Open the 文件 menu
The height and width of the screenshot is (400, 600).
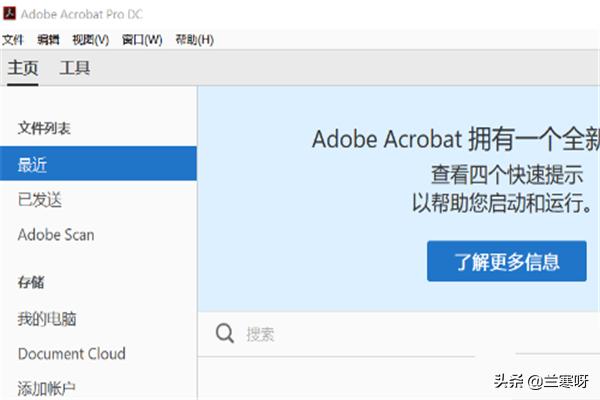pyautogui.click(x=12, y=40)
